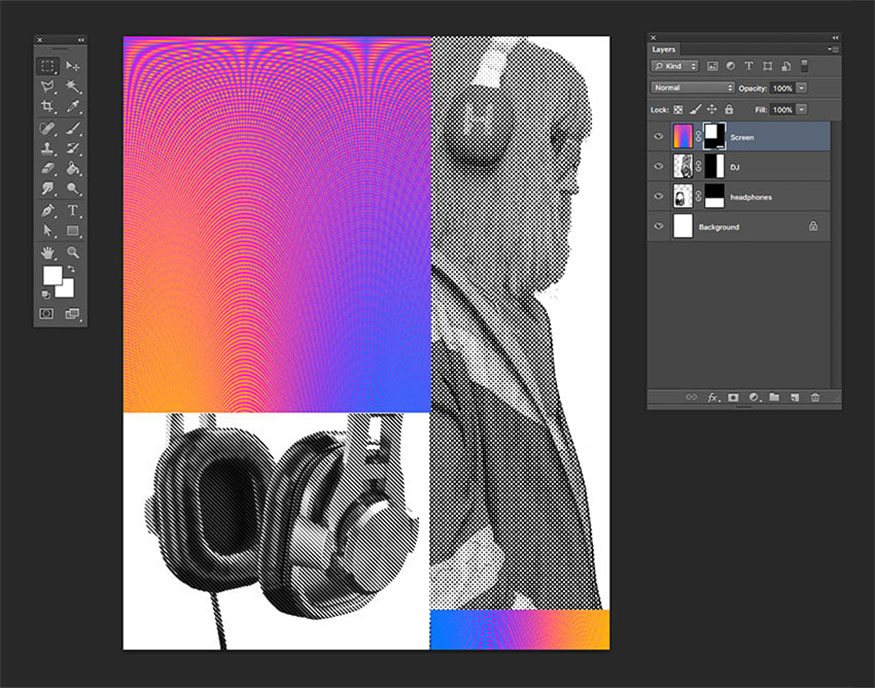Delete layer using the trash icon
Image resolution: width=875 pixels, height=688 pixels.
[x=815, y=397]
